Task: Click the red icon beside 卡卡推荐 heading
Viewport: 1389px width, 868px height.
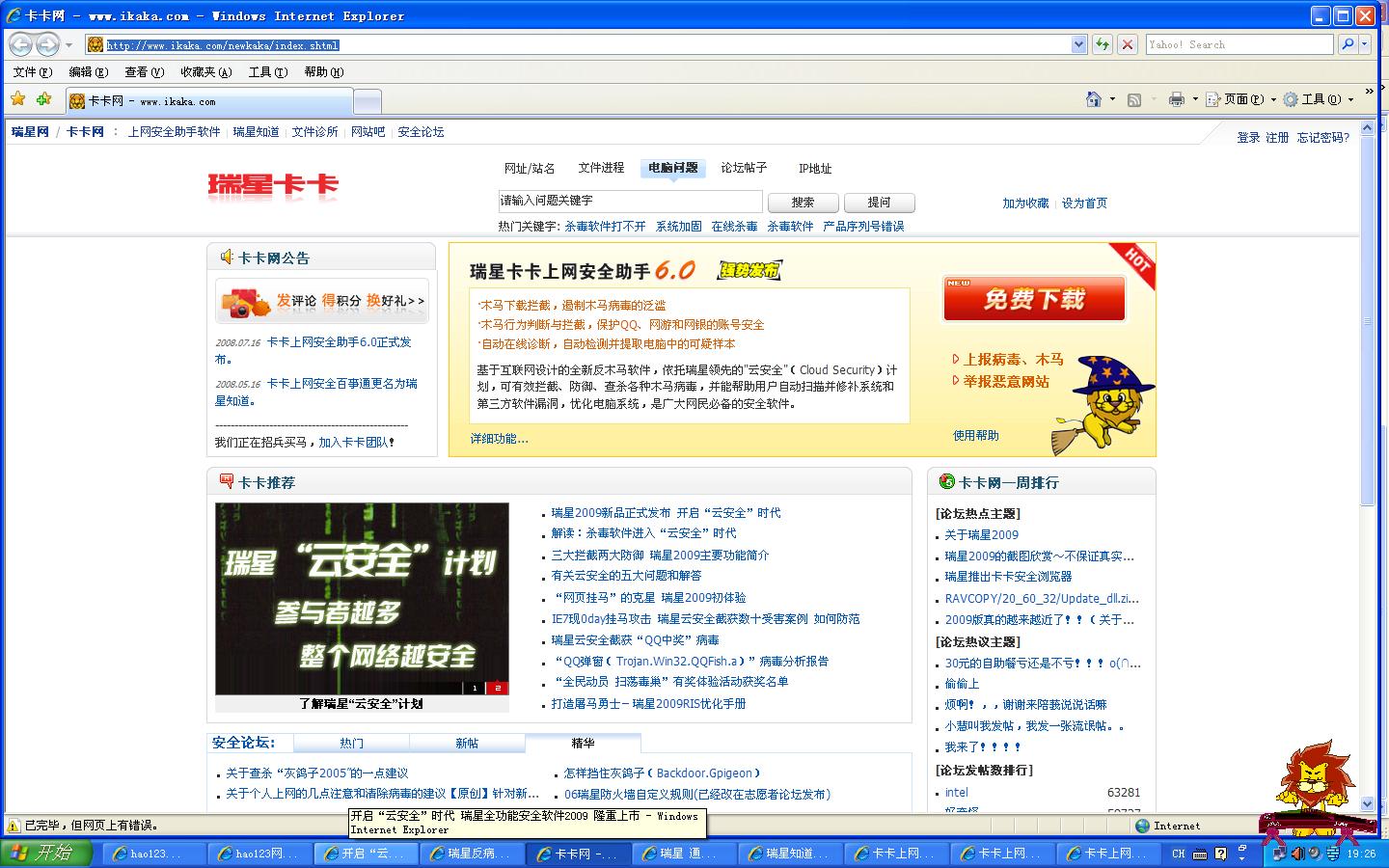Action: click(227, 481)
